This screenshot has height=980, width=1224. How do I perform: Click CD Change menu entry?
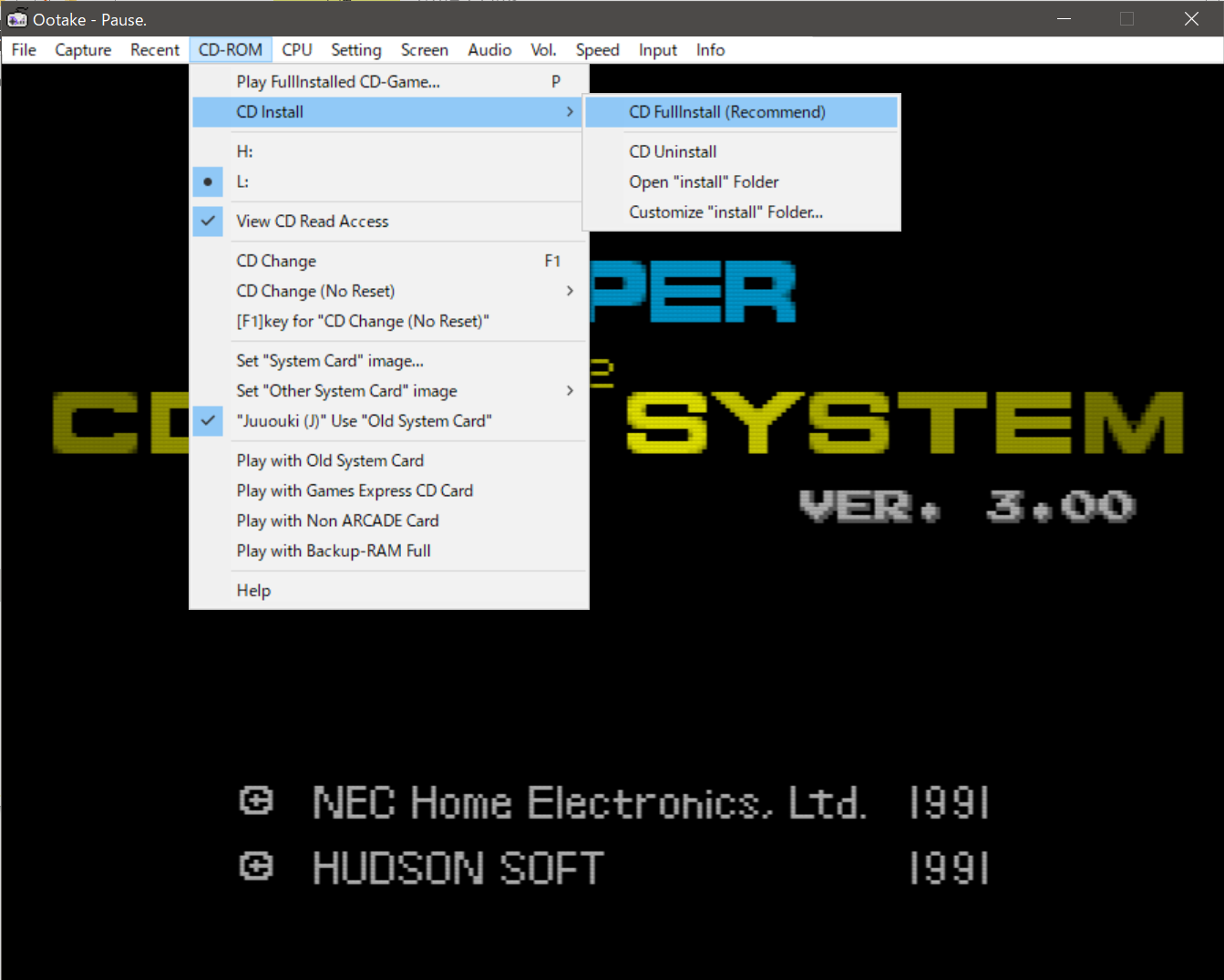[x=388, y=261]
